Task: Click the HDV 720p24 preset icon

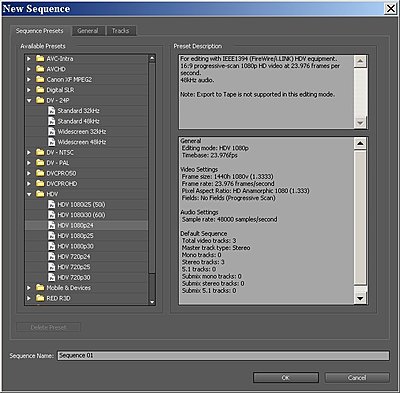Action: (x=51, y=256)
